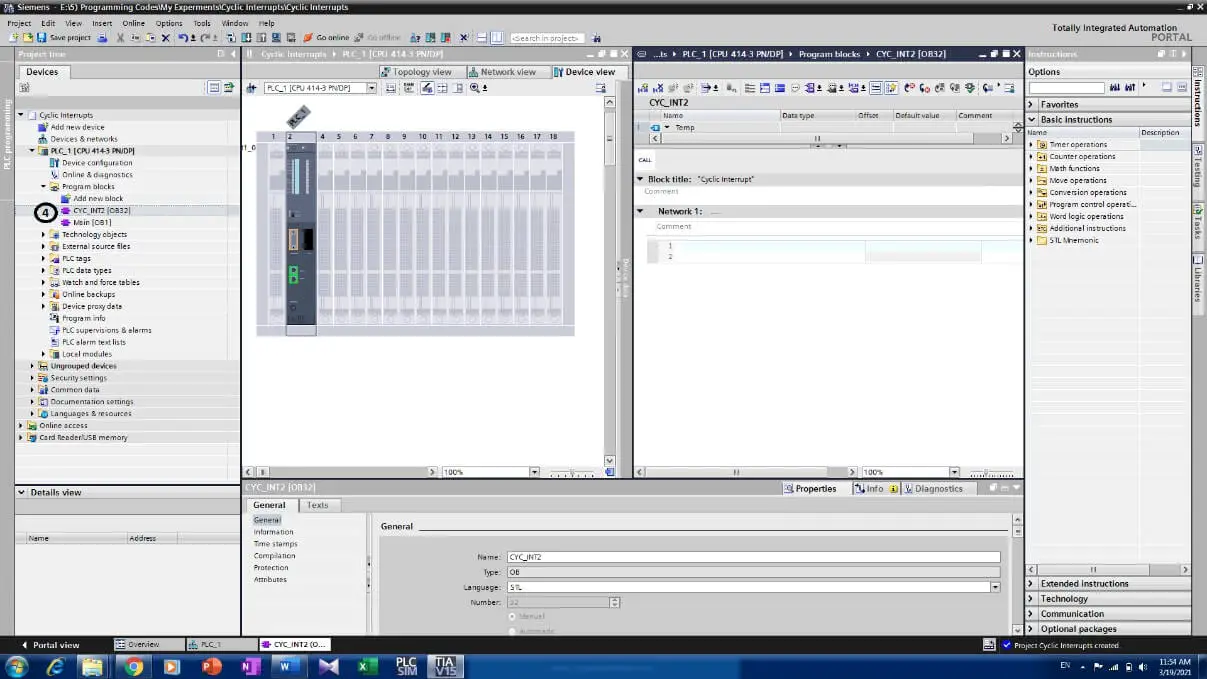The height and width of the screenshot is (679, 1207).
Task: Expand Math functions instruction folder
Action: (x=1031, y=168)
